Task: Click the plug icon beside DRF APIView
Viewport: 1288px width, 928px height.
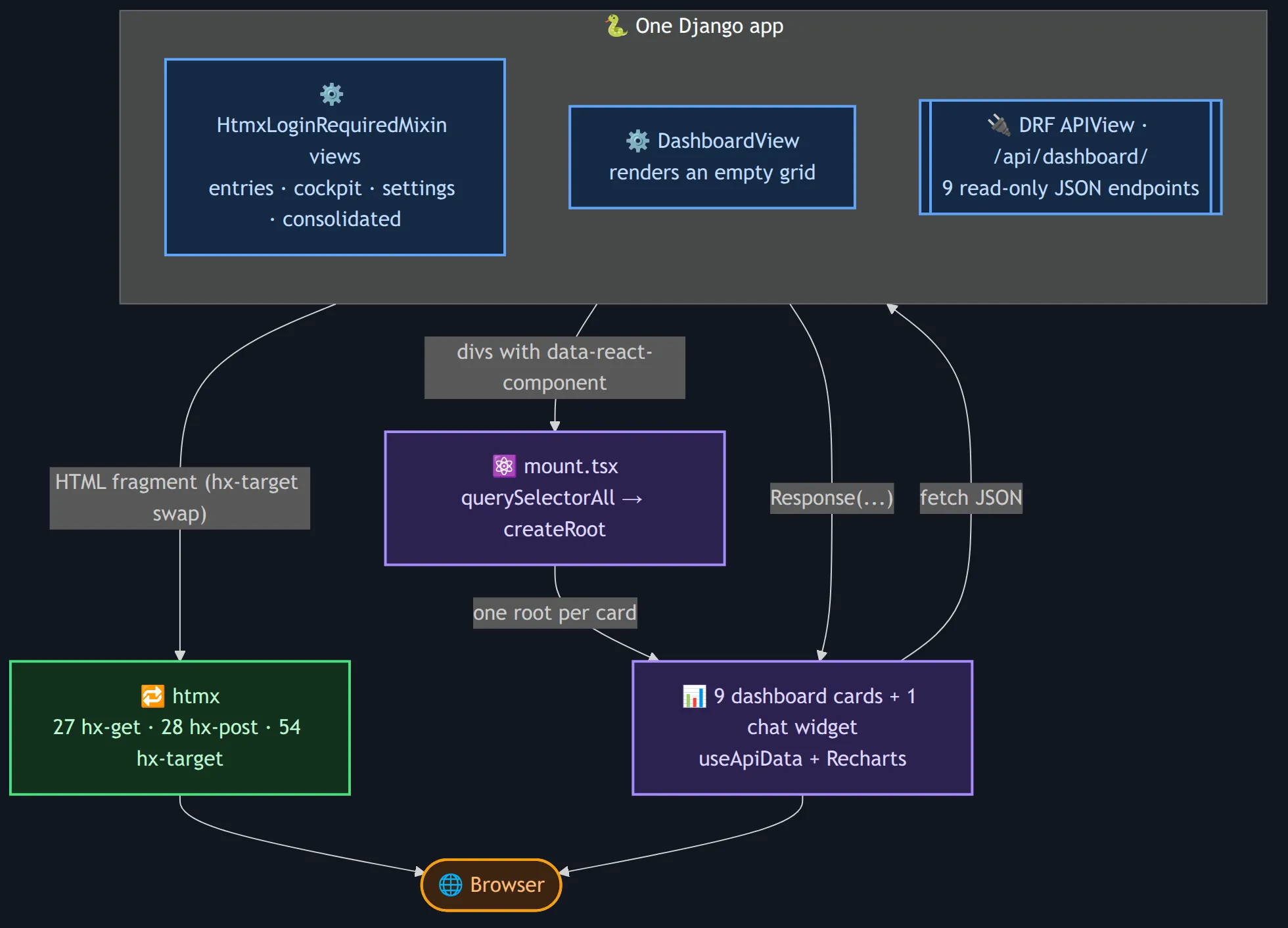Action: coord(999,125)
